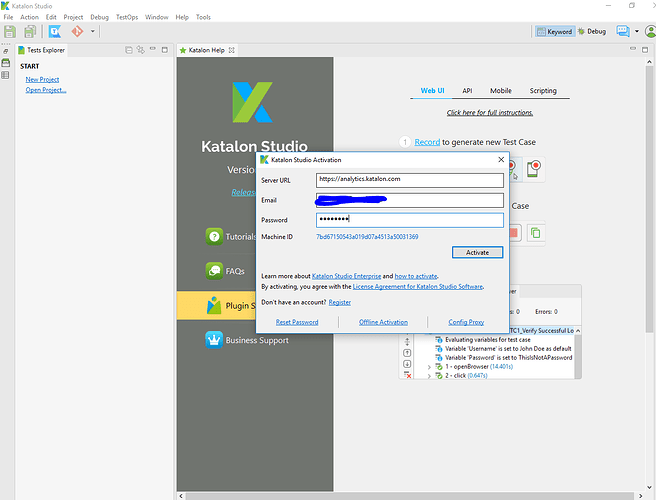Open the Window menu
Screen dimensions: 656x500
click(x=156, y=17)
